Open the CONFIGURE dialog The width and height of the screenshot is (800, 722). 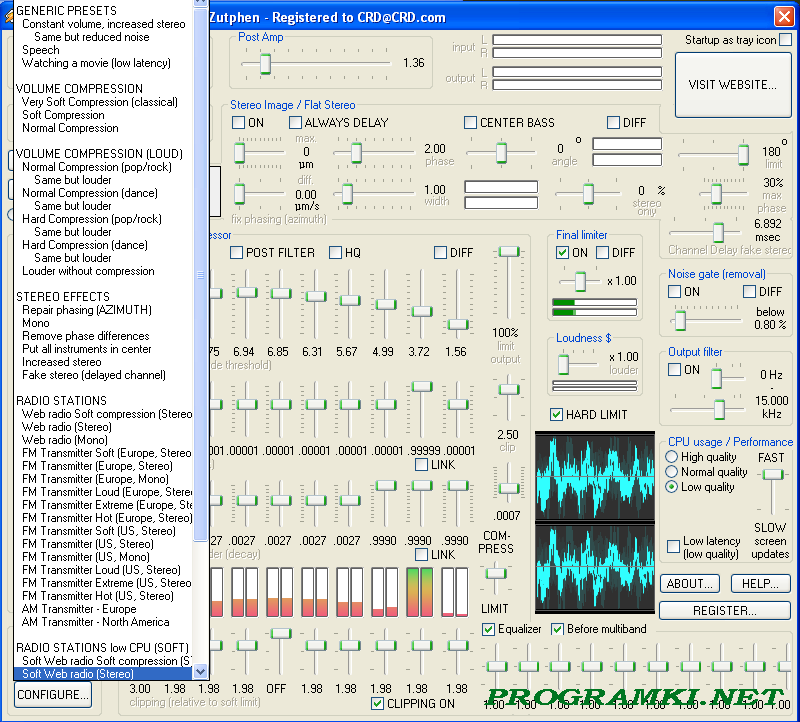(52, 695)
